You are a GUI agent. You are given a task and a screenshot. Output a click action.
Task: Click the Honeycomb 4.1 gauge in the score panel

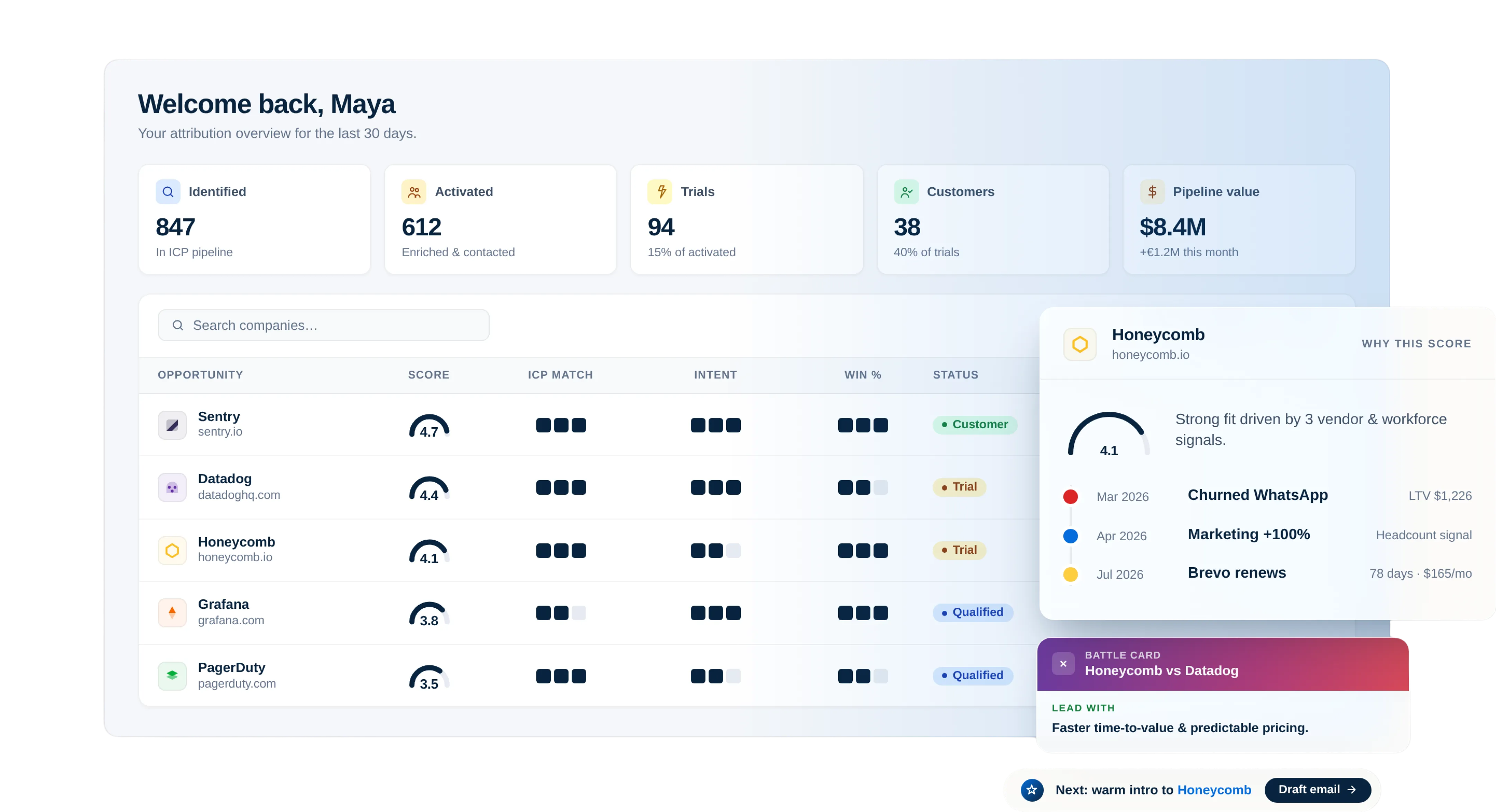click(1109, 434)
